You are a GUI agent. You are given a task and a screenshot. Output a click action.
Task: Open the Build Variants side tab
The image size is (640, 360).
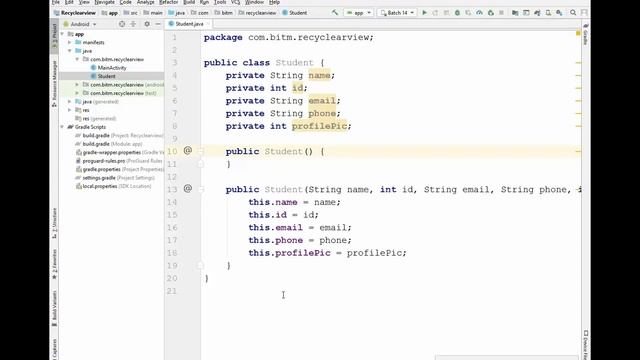tap(54, 308)
